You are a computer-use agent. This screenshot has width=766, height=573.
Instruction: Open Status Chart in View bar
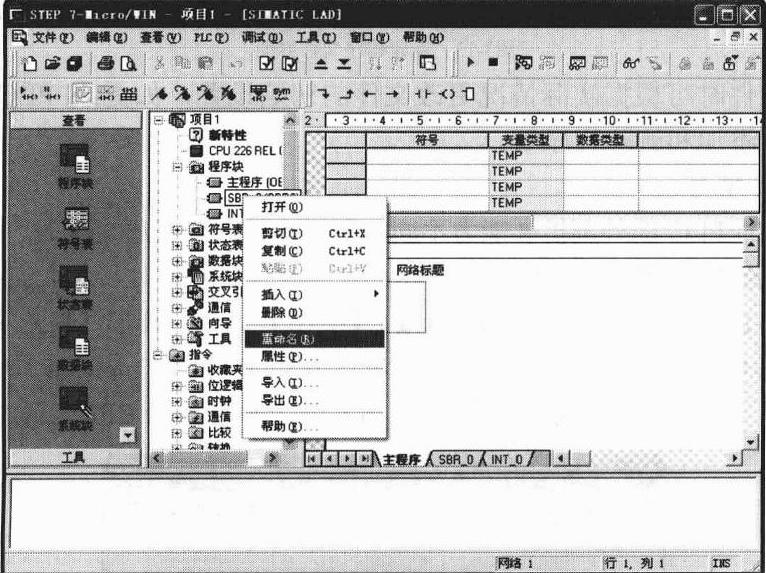75,288
